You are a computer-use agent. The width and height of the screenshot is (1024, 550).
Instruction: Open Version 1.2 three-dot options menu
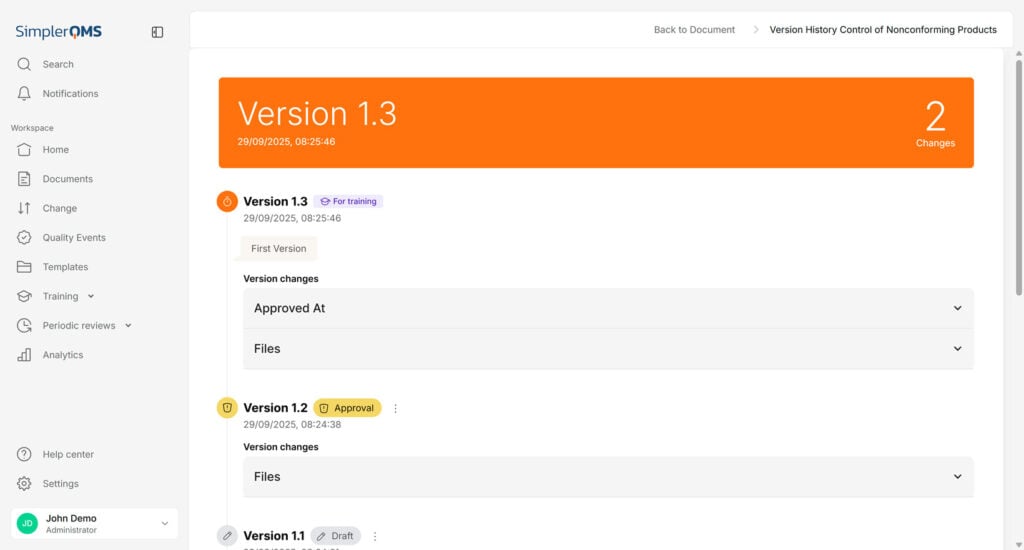tap(395, 408)
